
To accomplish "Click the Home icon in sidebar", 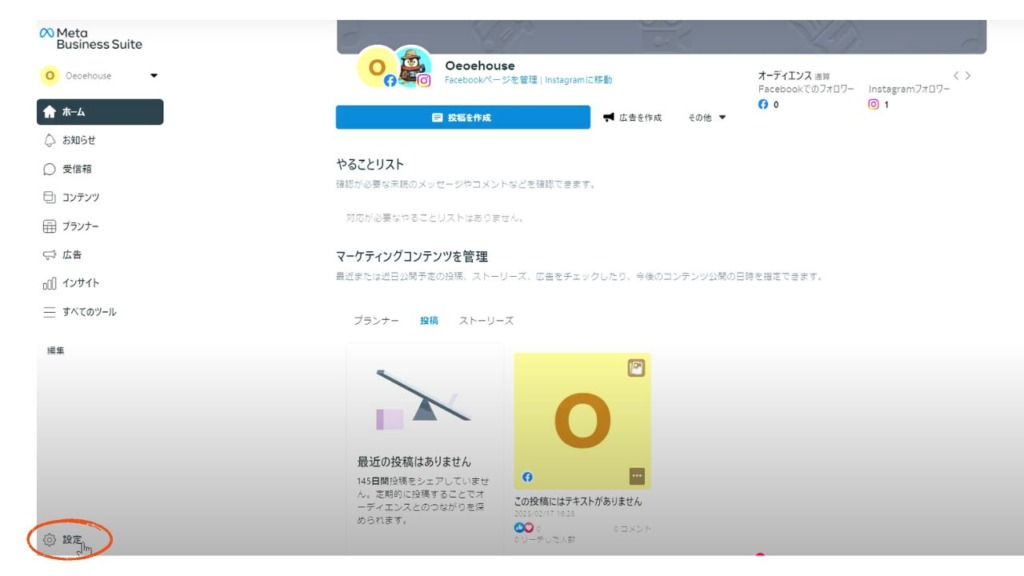I will [50, 112].
